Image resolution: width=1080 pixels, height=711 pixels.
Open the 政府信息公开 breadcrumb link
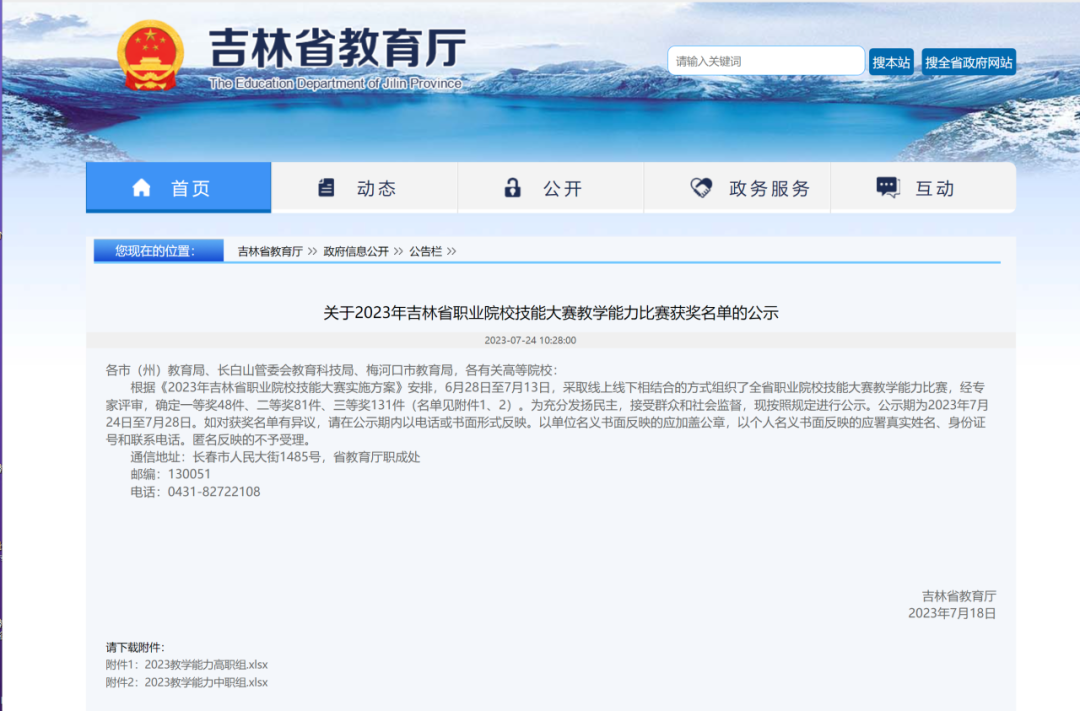click(x=356, y=251)
